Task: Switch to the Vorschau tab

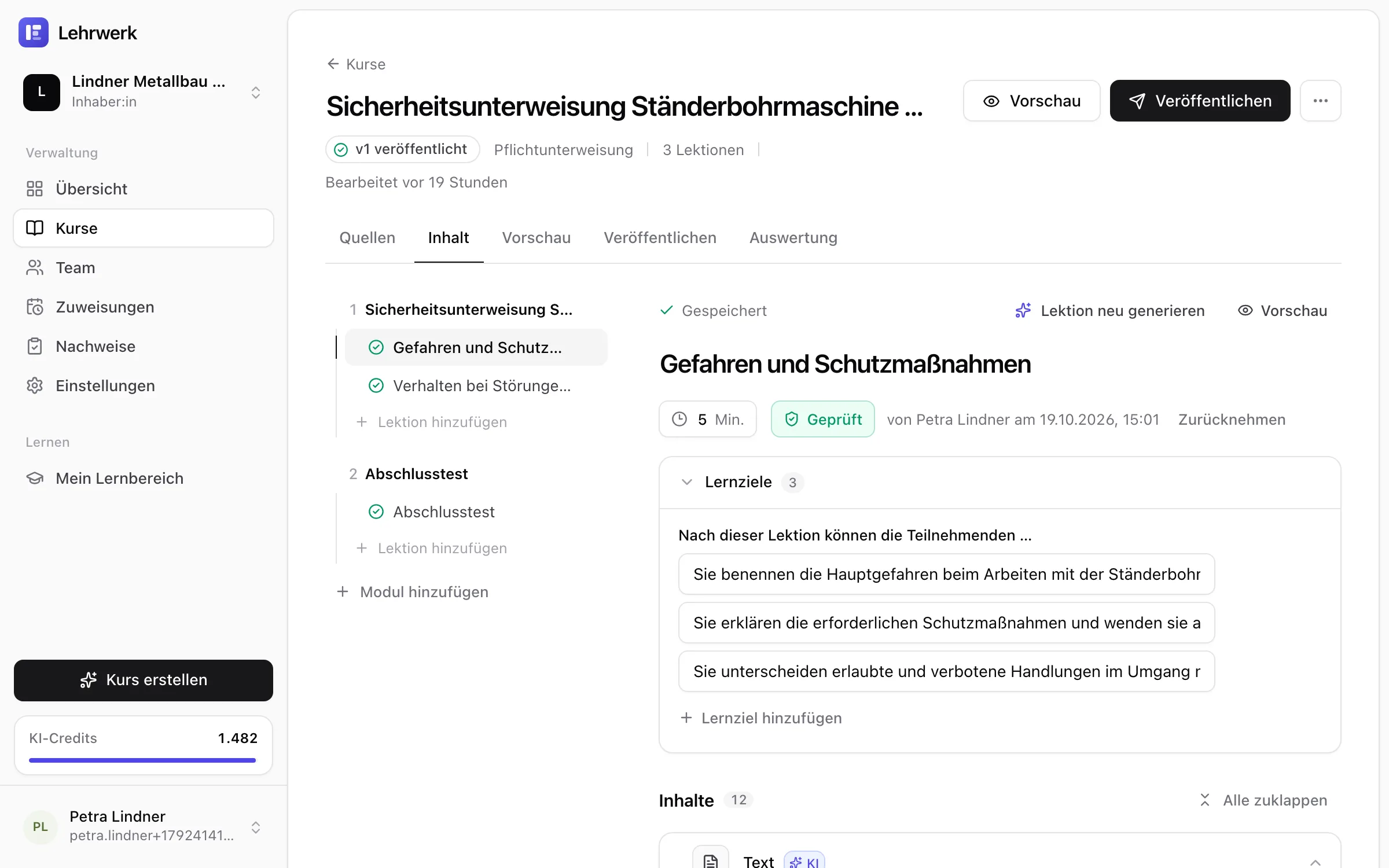Action: (537, 238)
